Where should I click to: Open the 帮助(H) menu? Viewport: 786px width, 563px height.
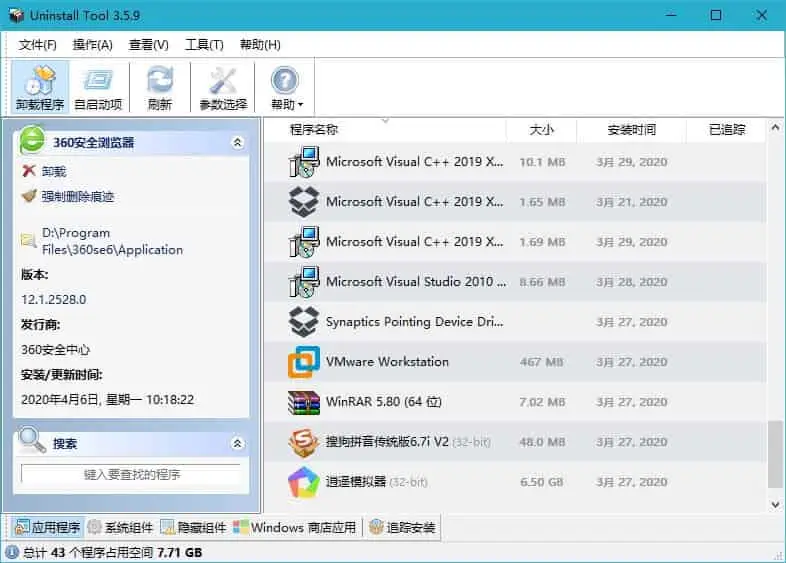coord(260,45)
